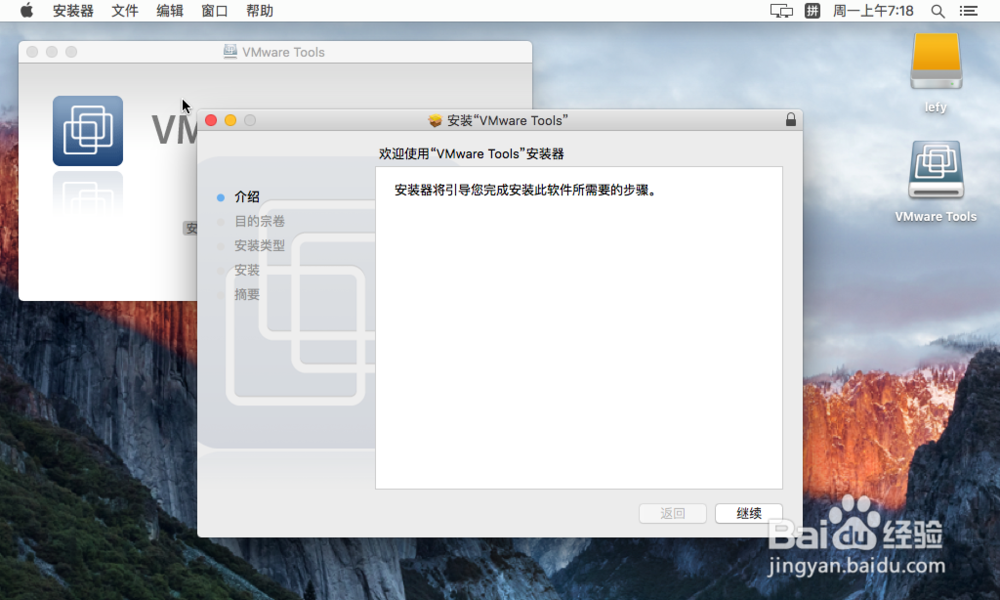Click the 继续 button
Screen dimensions: 1000x600
tap(749, 513)
